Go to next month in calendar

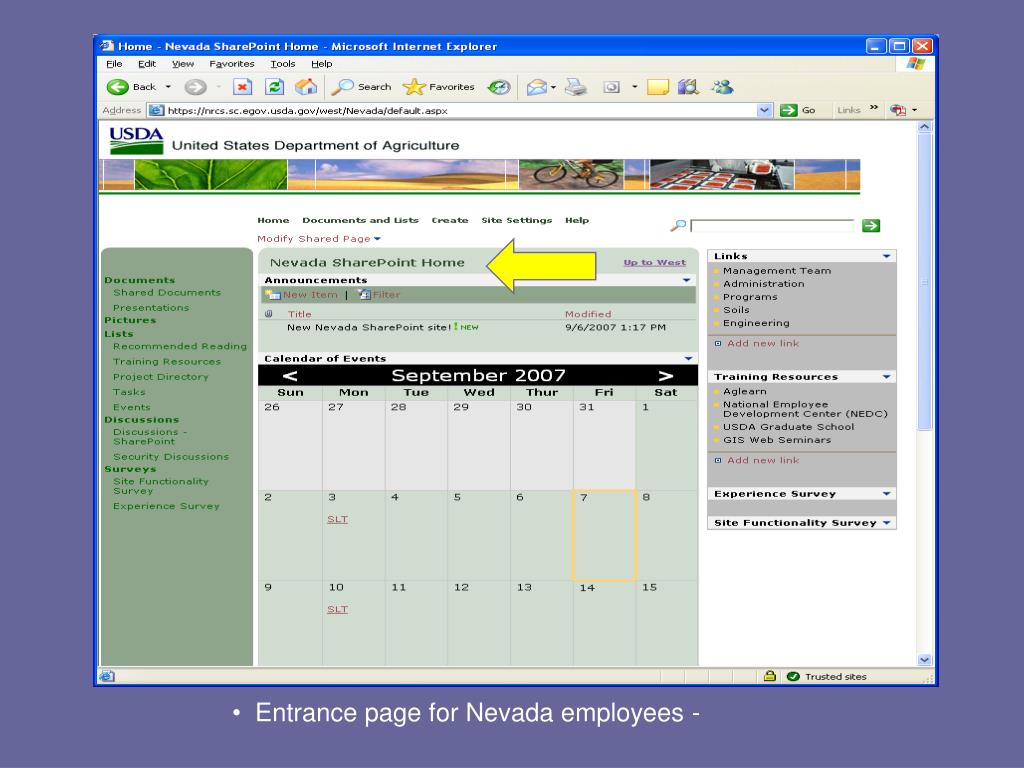(x=665, y=376)
